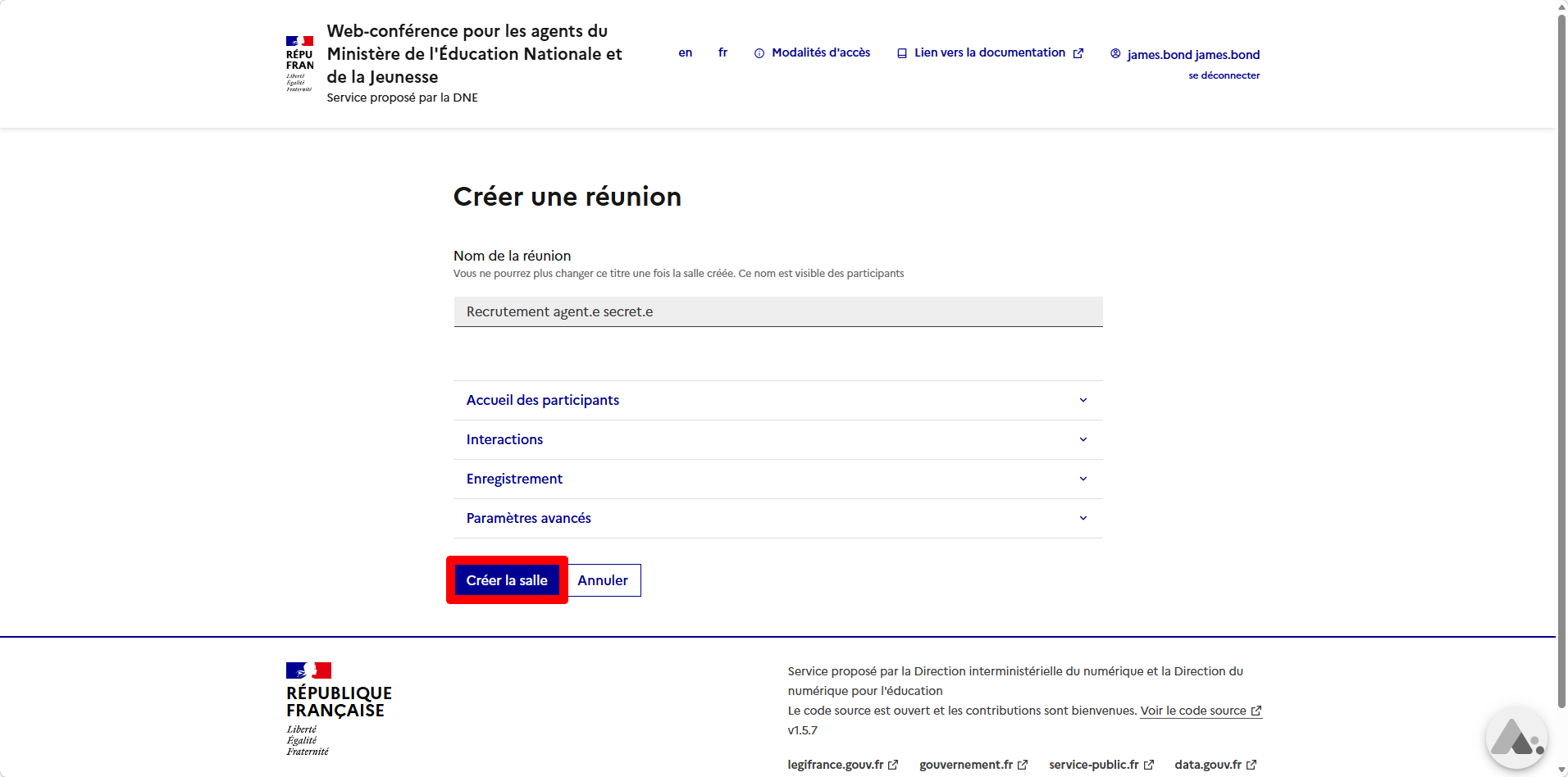Click the 'Service proposé par la DNE' tagline
Screen dimensions: 1568x777
point(402,98)
